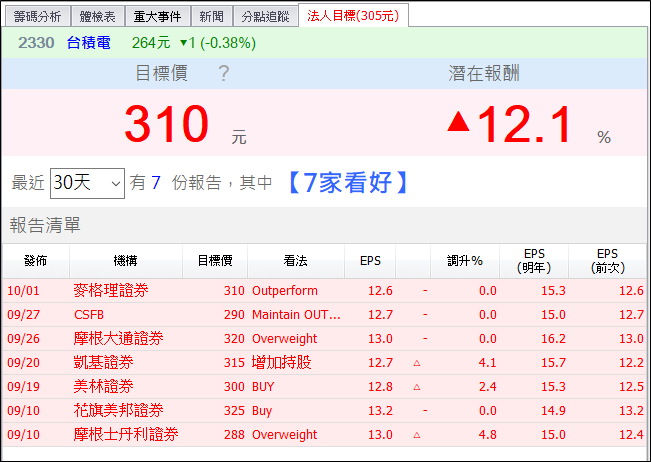Click target price 325 cell
This screenshot has width=651, height=462.
[234, 411]
